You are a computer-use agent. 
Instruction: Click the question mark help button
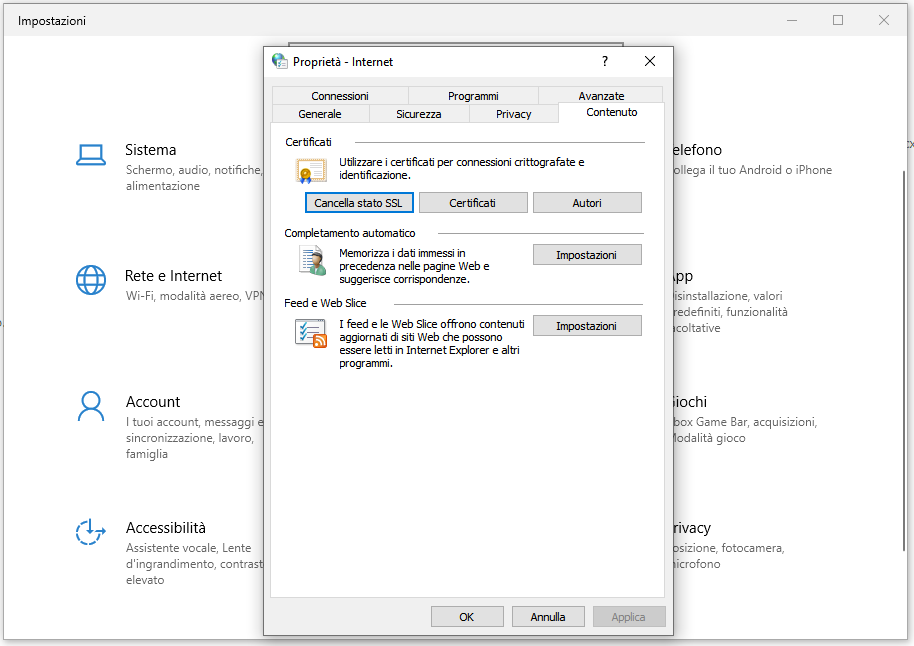tap(604, 61)
